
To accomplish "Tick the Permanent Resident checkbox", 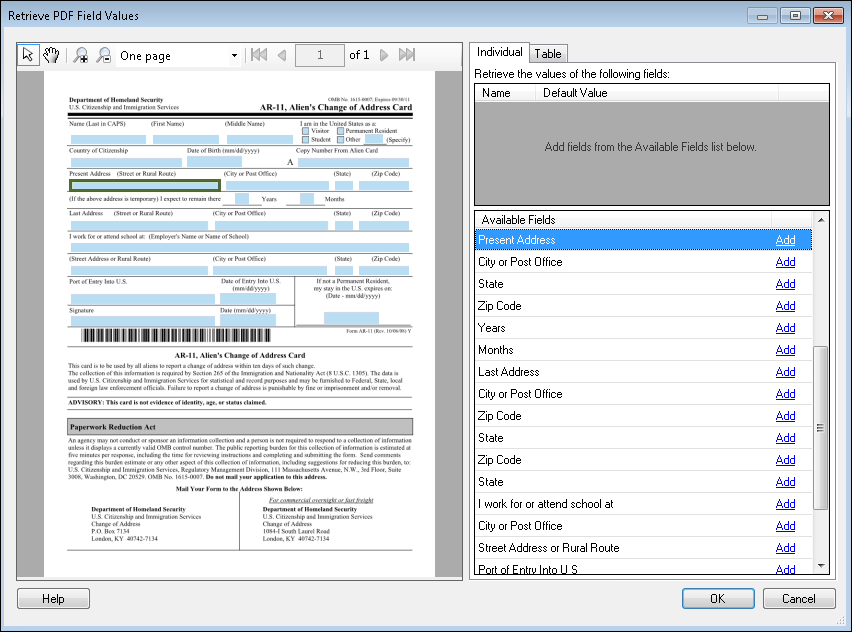I will click(340, 131).
